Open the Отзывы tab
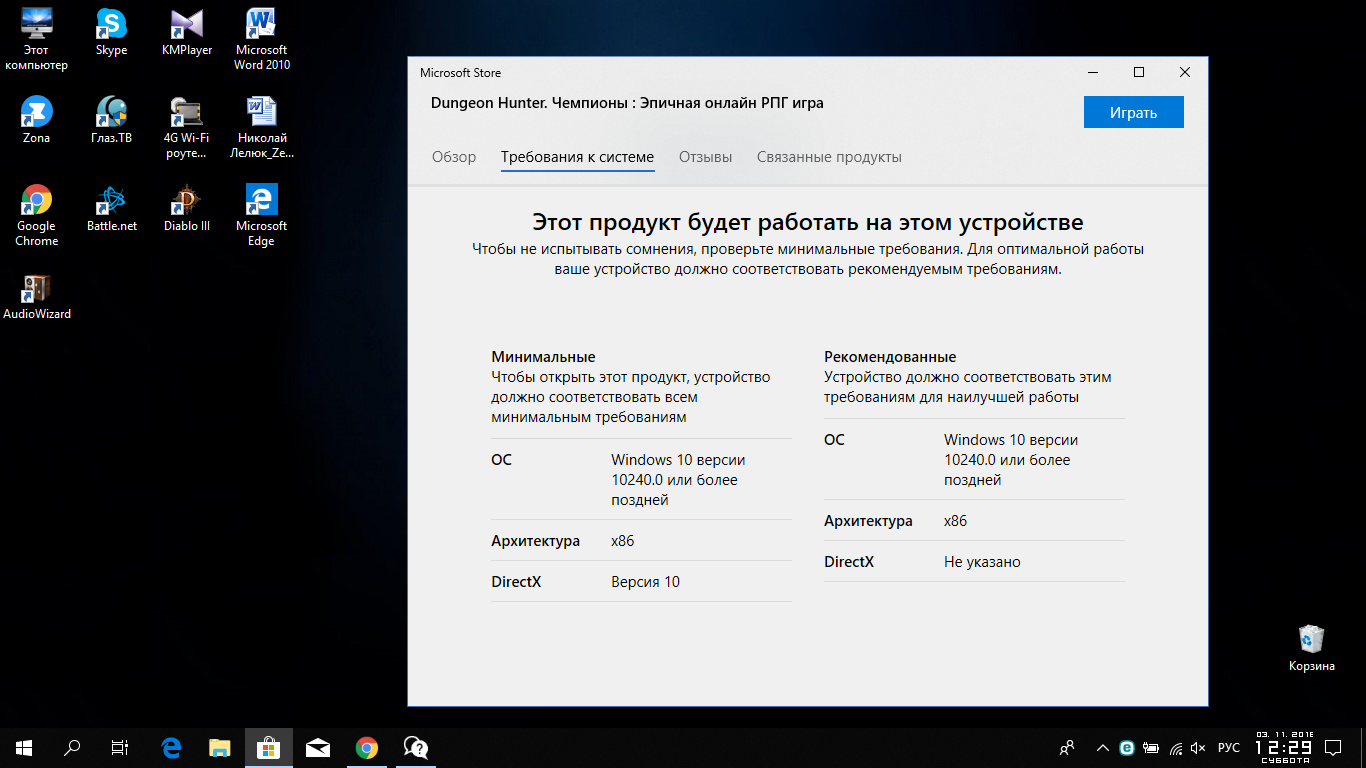This screenshot has height=768, width=1366. 705,157
